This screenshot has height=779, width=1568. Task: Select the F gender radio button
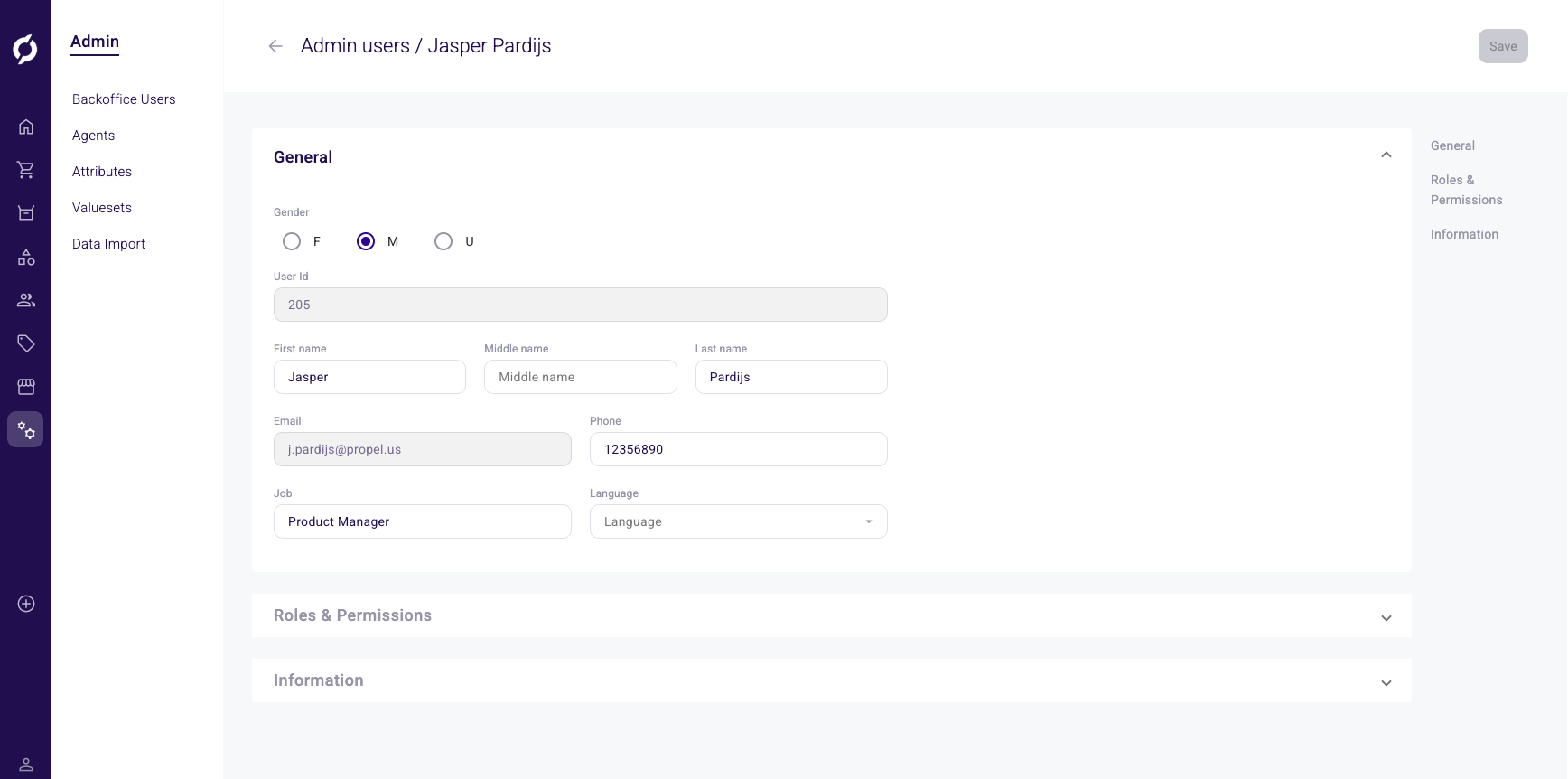[292, 241]
